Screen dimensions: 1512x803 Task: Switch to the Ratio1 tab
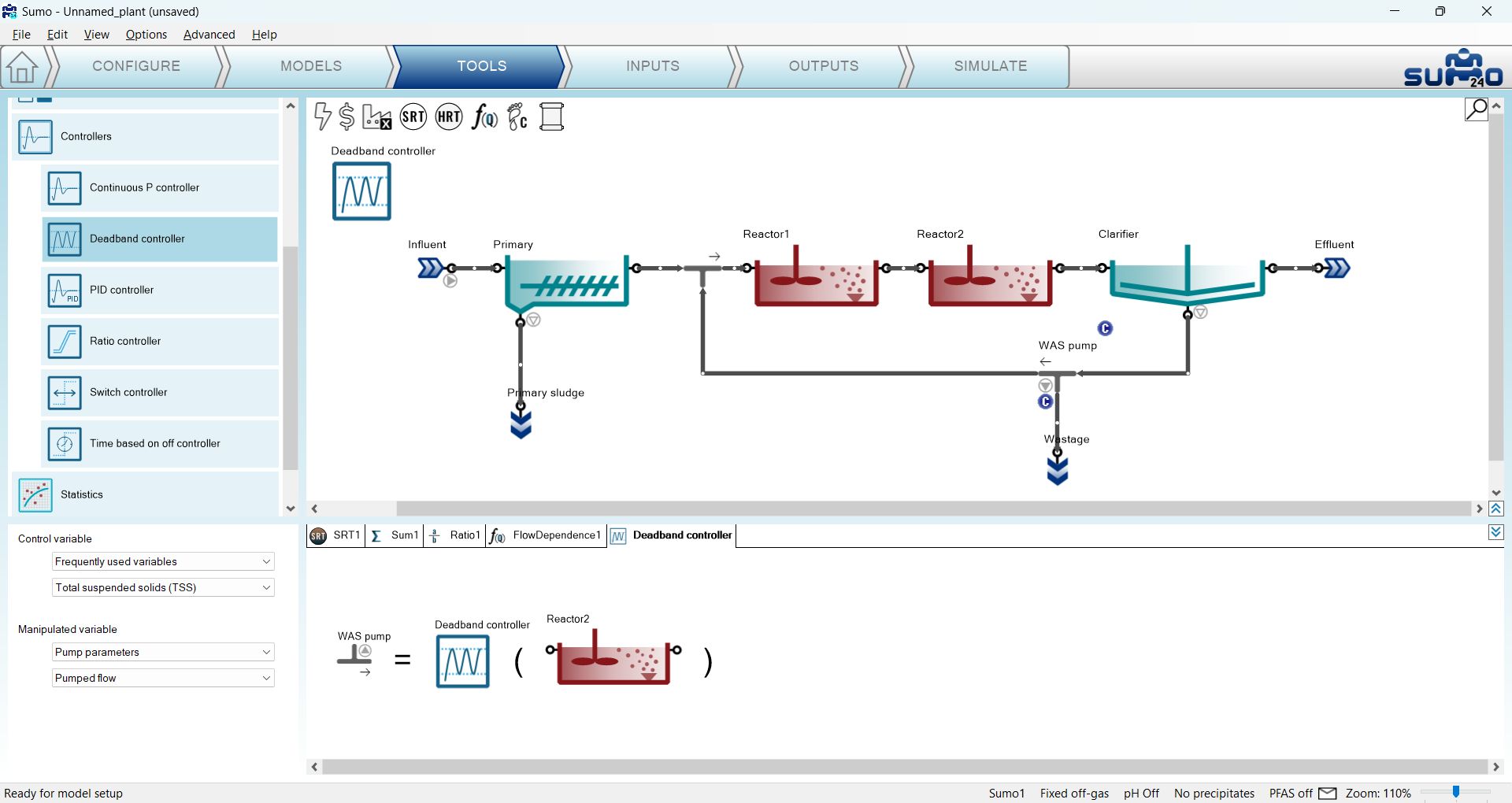click(x=454, y=535)
